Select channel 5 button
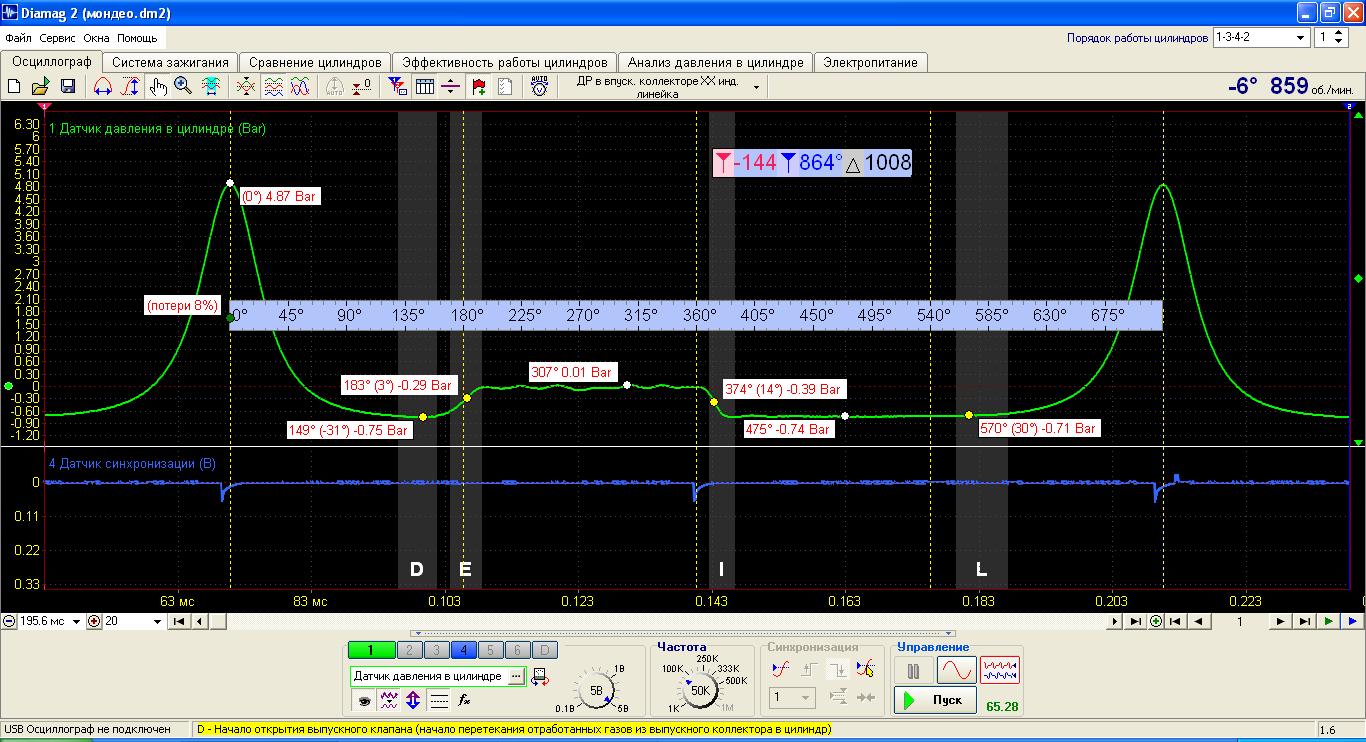This screenshot has height=742, width=1366. (x=490, y=650)
